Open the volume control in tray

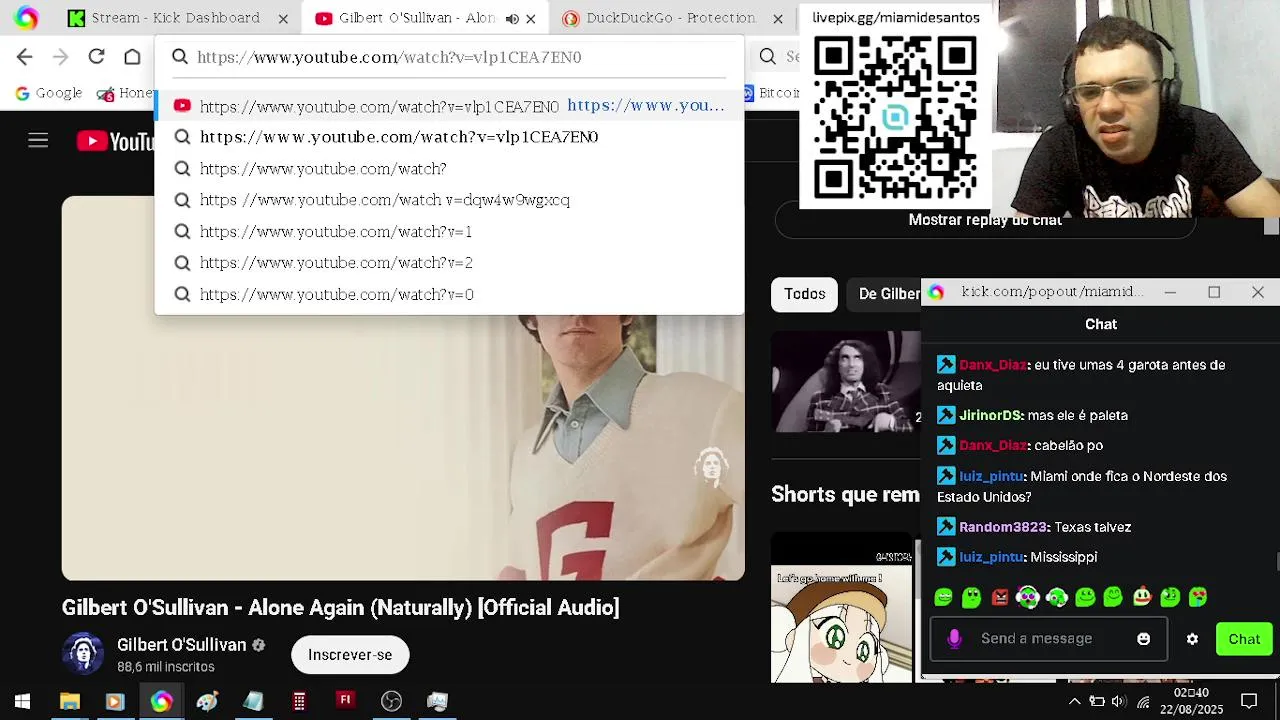pyautogui.click(x=1120, y=701)
